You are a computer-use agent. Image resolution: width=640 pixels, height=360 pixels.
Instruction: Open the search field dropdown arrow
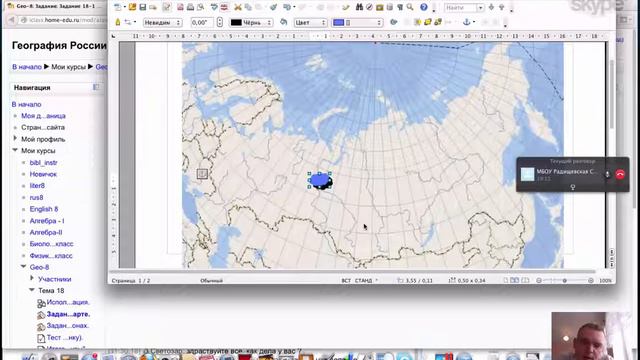click(480, 7)
